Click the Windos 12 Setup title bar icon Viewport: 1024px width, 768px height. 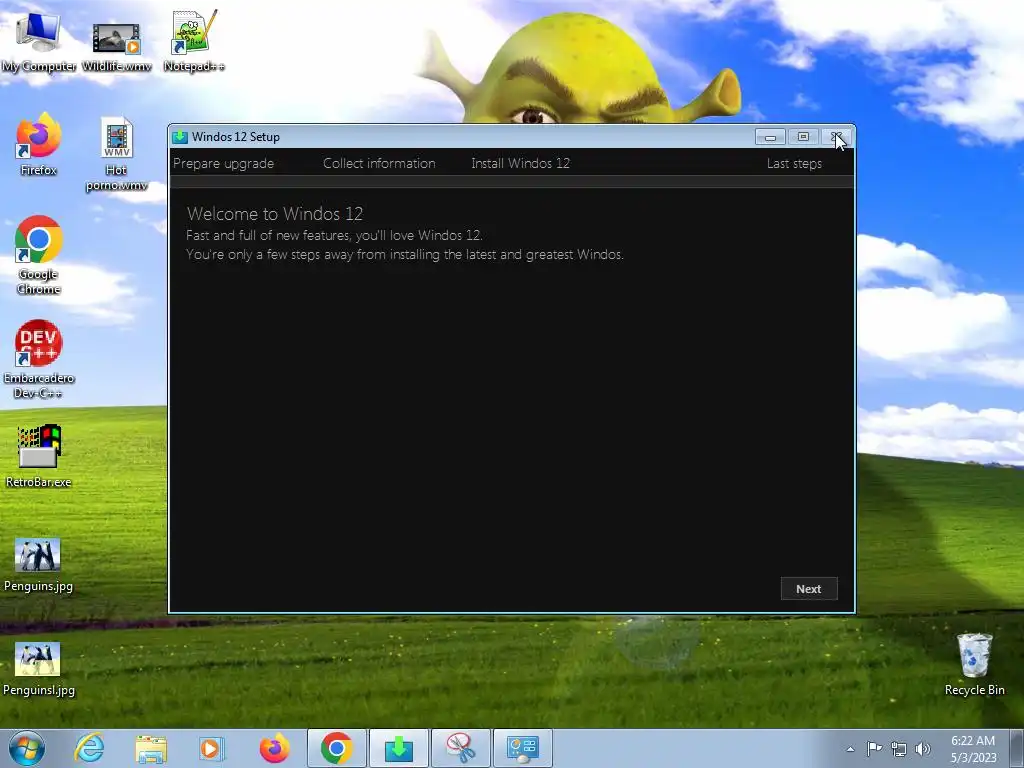[x=180, y=136]
